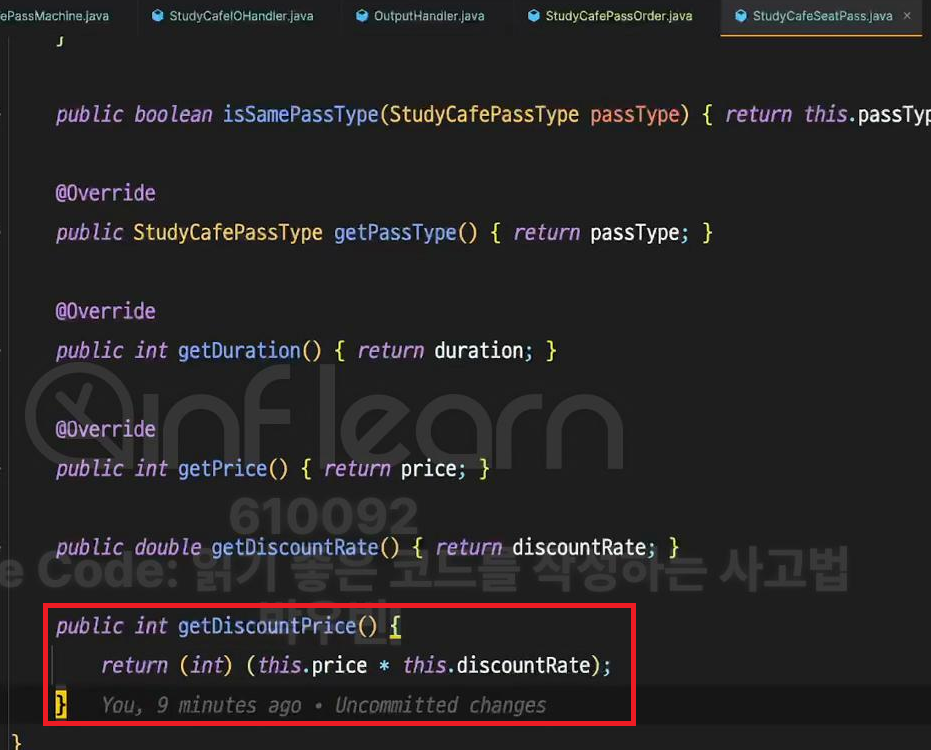Click the highlighted closing brace of getDiscountPrice
Screen dimensions: 931x750
point(61,704)
